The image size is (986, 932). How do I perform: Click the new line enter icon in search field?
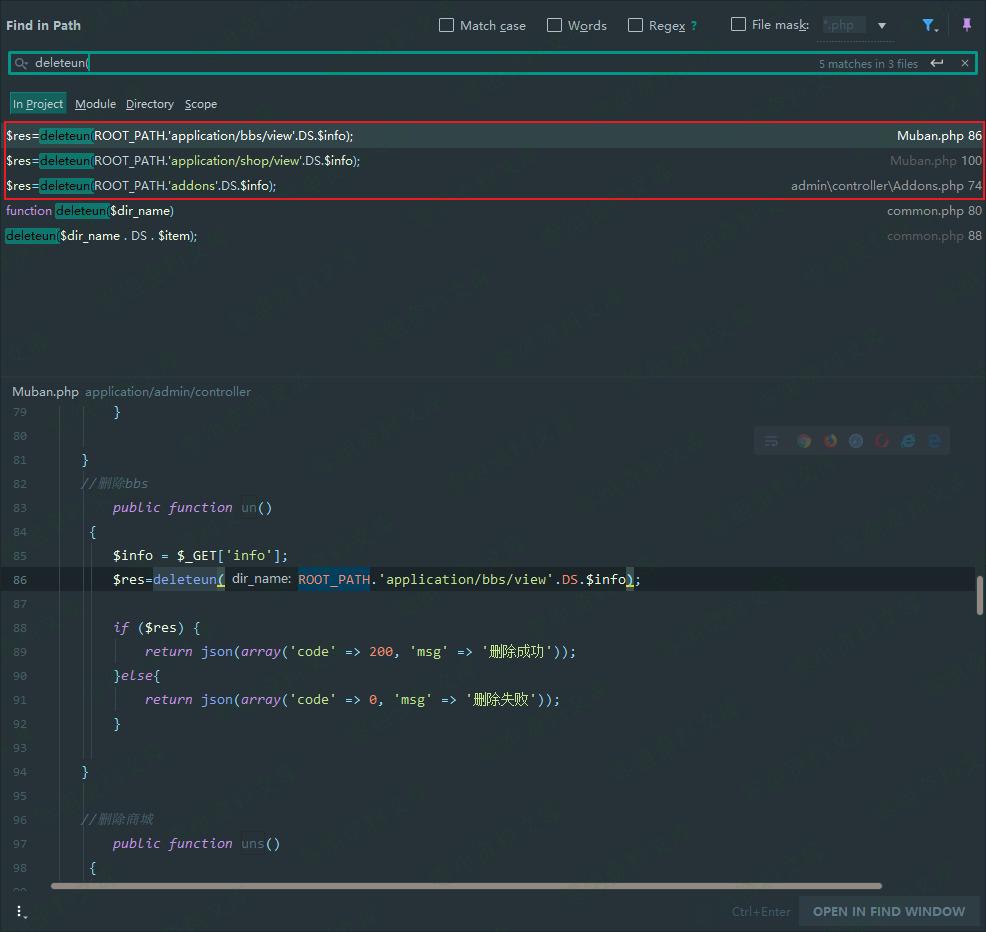click(x=937, y=63)
